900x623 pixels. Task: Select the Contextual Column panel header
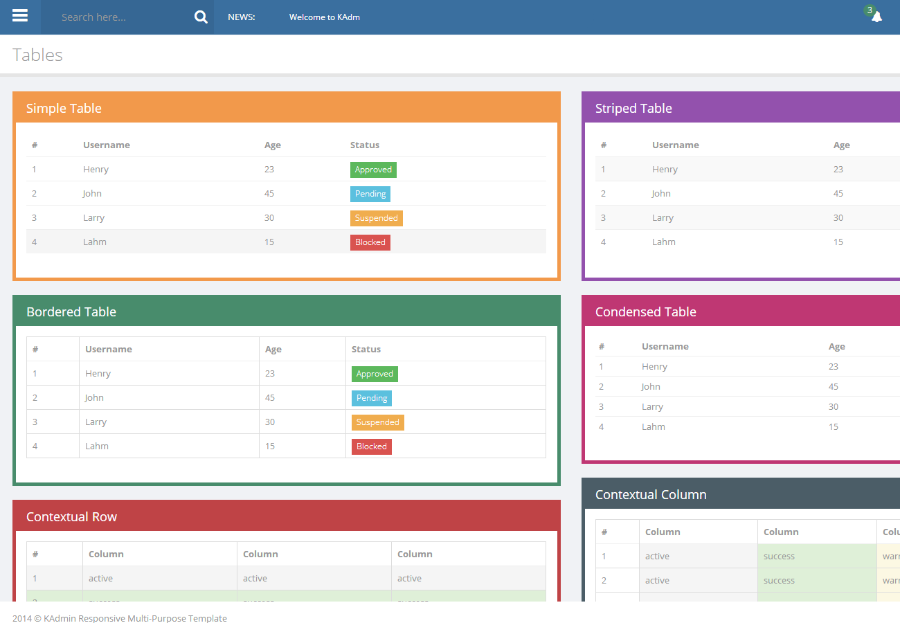click(x=740, y=494)
